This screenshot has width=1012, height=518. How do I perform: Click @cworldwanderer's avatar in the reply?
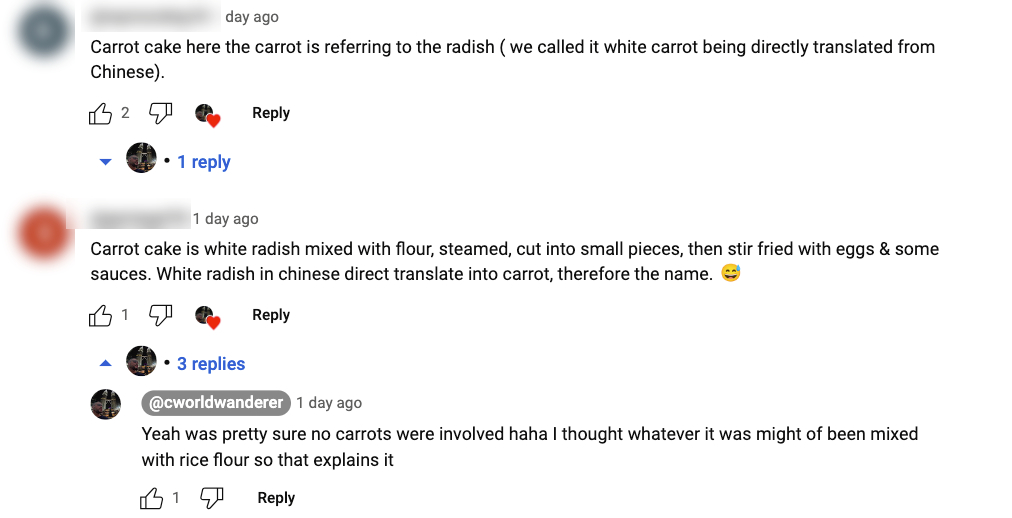point(106,404)
